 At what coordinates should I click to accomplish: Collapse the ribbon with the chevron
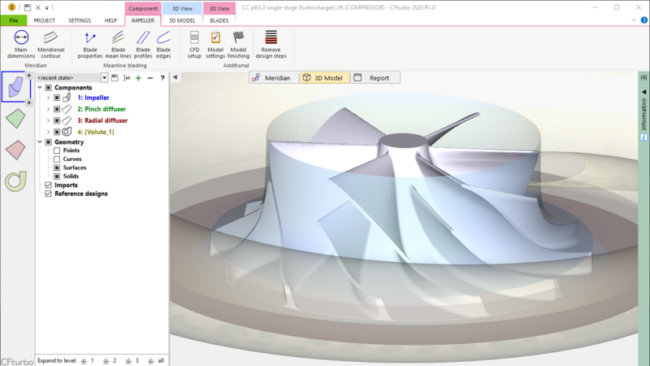click(633, 20)
